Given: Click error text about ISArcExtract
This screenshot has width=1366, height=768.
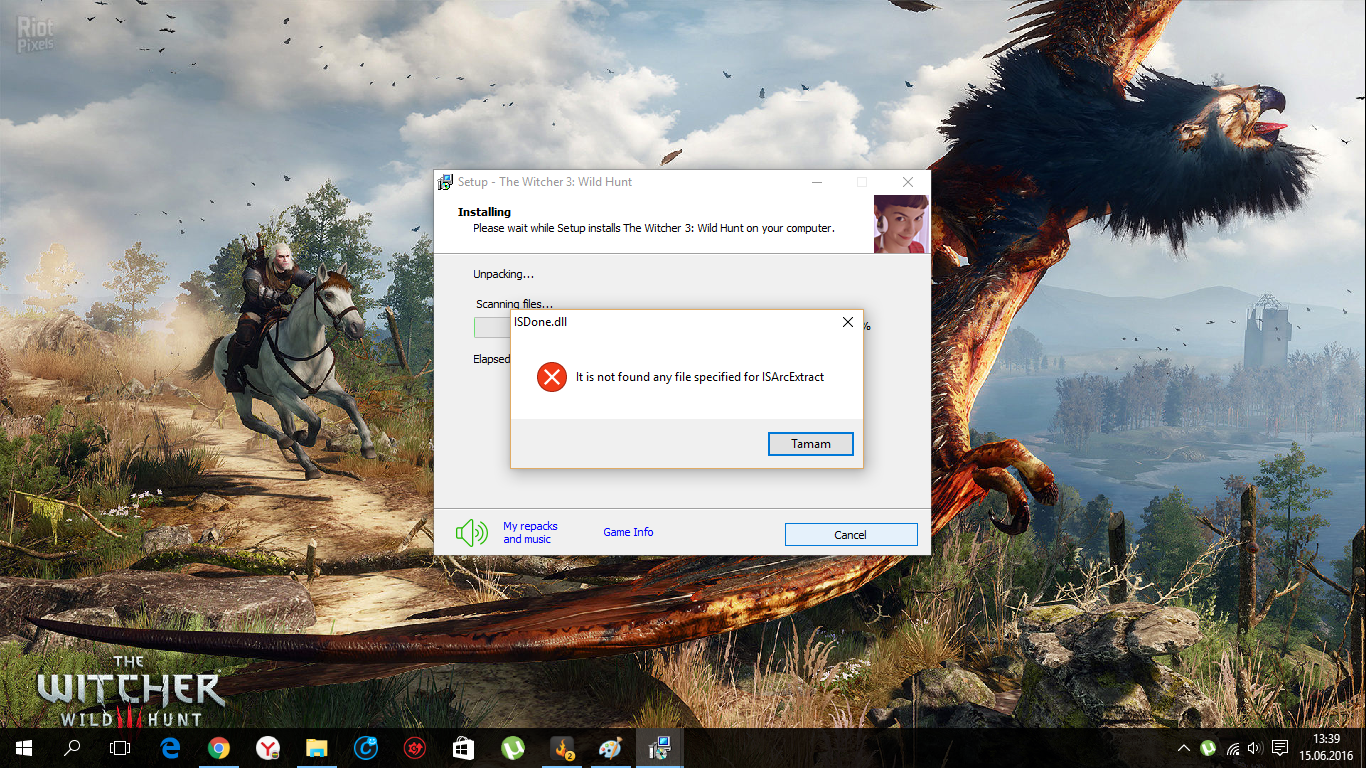Looking at the screenshot, I should click(x=700, y=377).
